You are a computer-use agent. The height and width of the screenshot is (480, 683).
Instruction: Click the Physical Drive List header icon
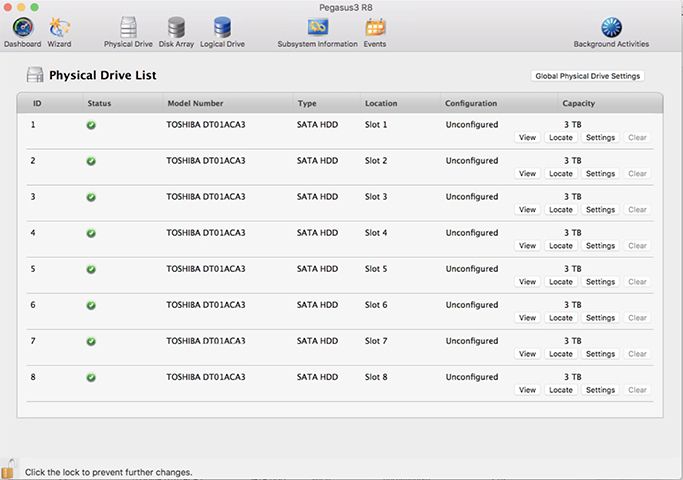point(35,75)
